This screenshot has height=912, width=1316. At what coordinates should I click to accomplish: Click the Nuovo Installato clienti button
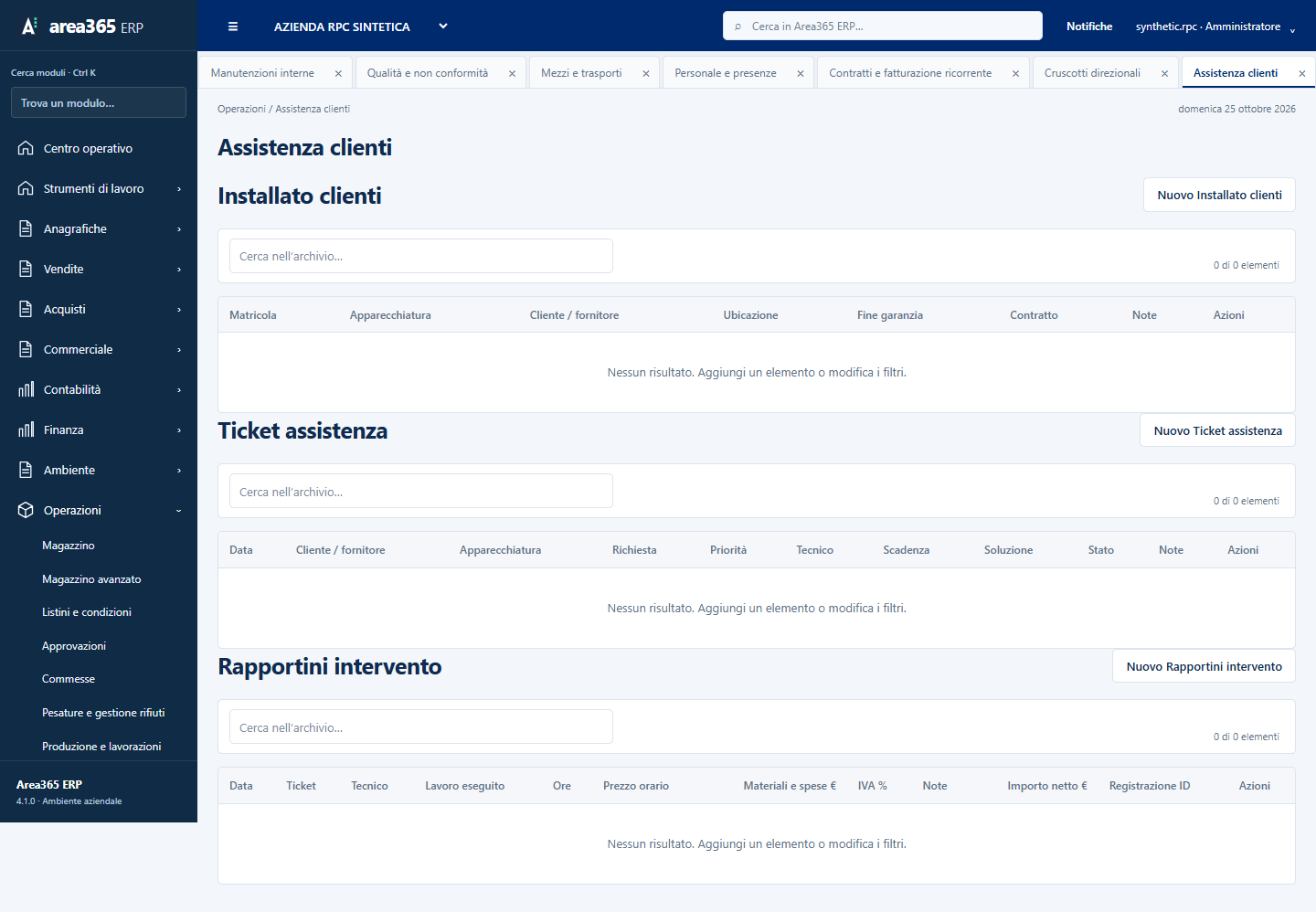(1219, 195)
